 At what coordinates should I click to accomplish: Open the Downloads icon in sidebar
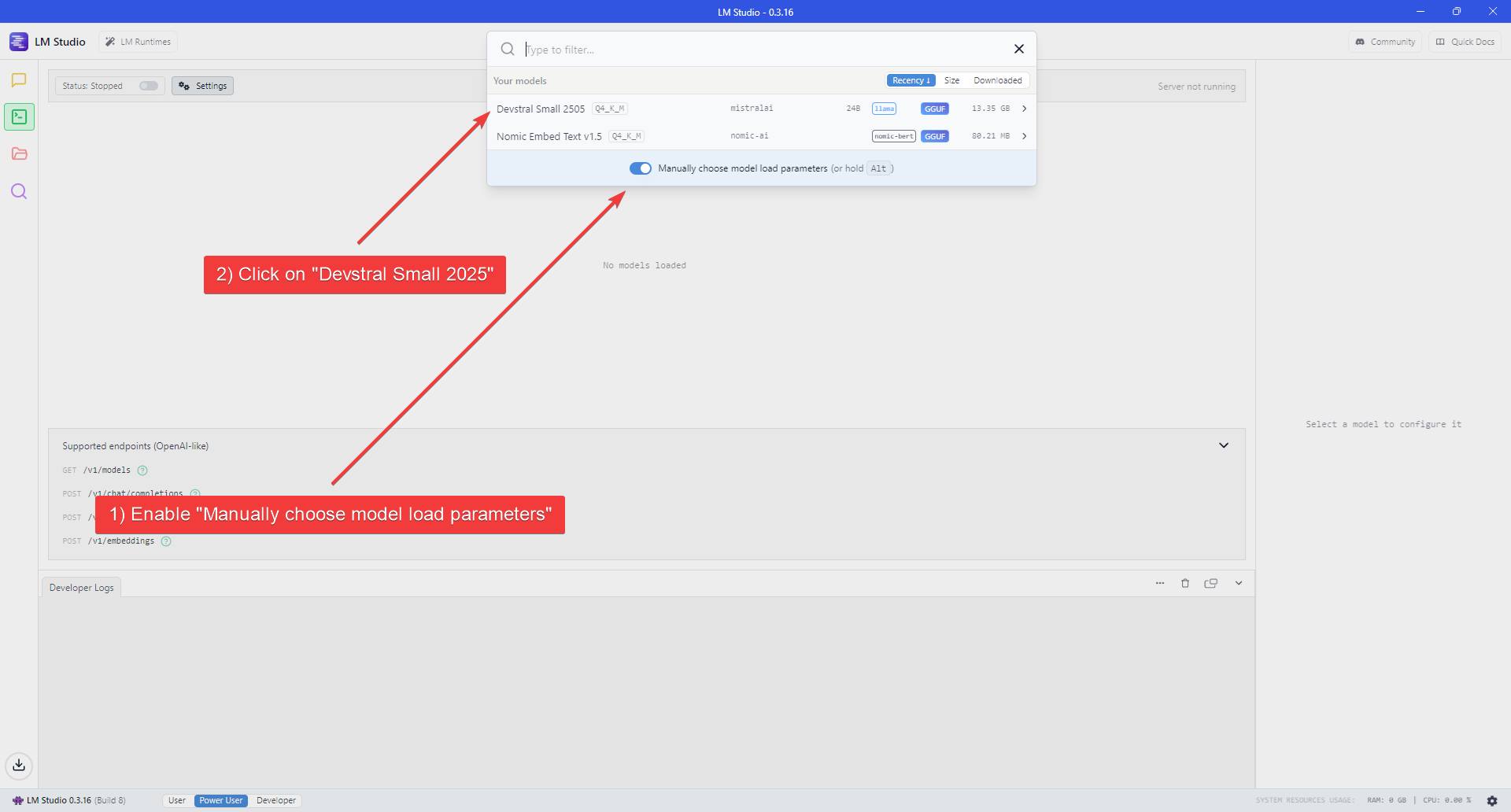(x=19, y=765)
